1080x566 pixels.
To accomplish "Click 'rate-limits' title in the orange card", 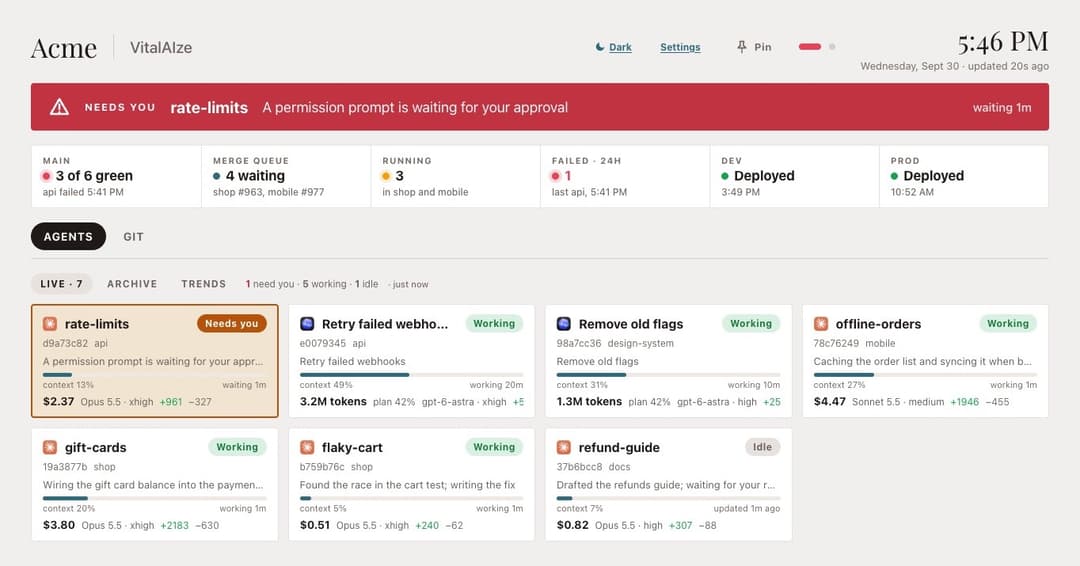I will click(x=96, y=324).
